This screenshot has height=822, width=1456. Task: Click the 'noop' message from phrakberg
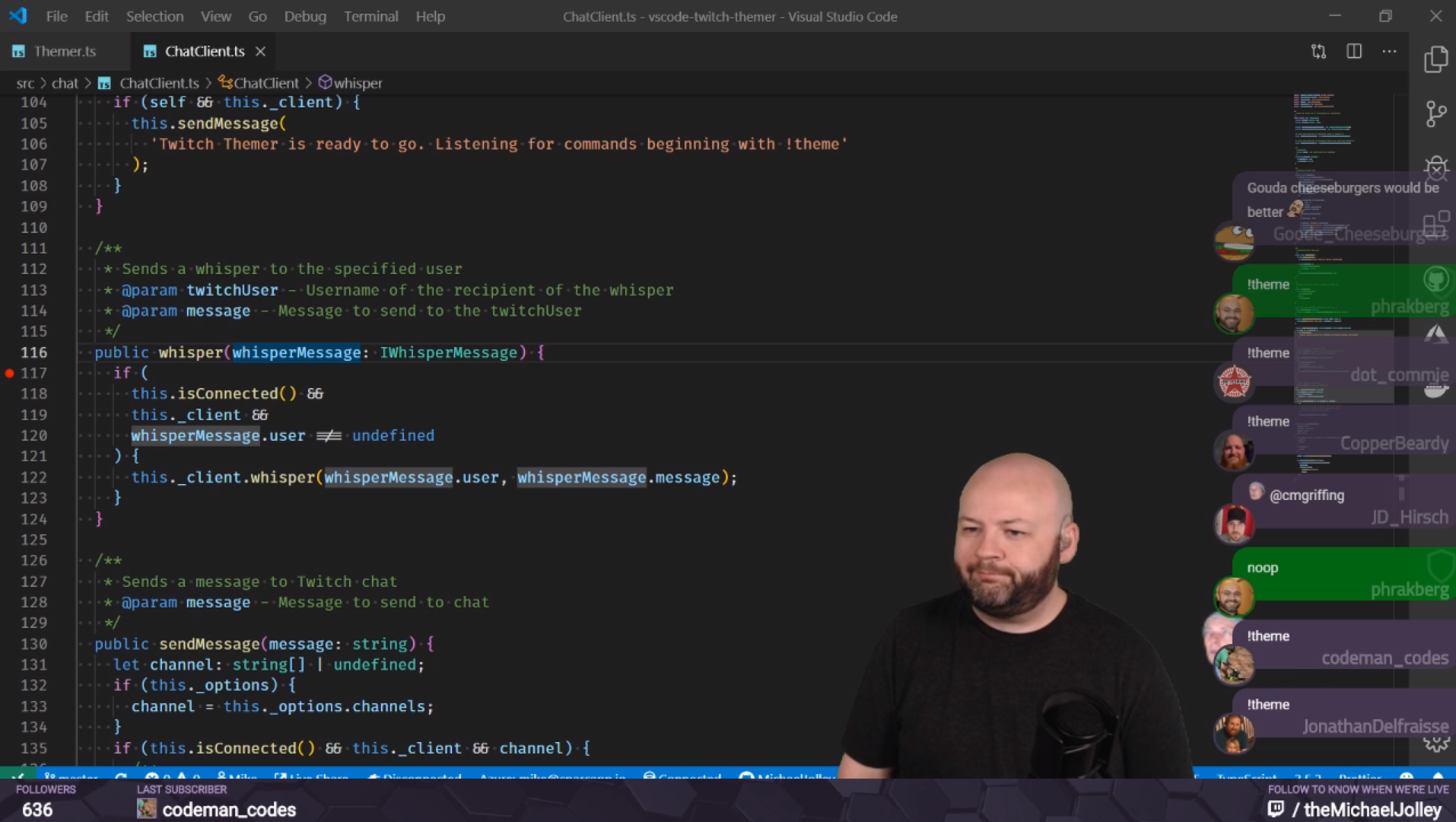coord(1262,568)
